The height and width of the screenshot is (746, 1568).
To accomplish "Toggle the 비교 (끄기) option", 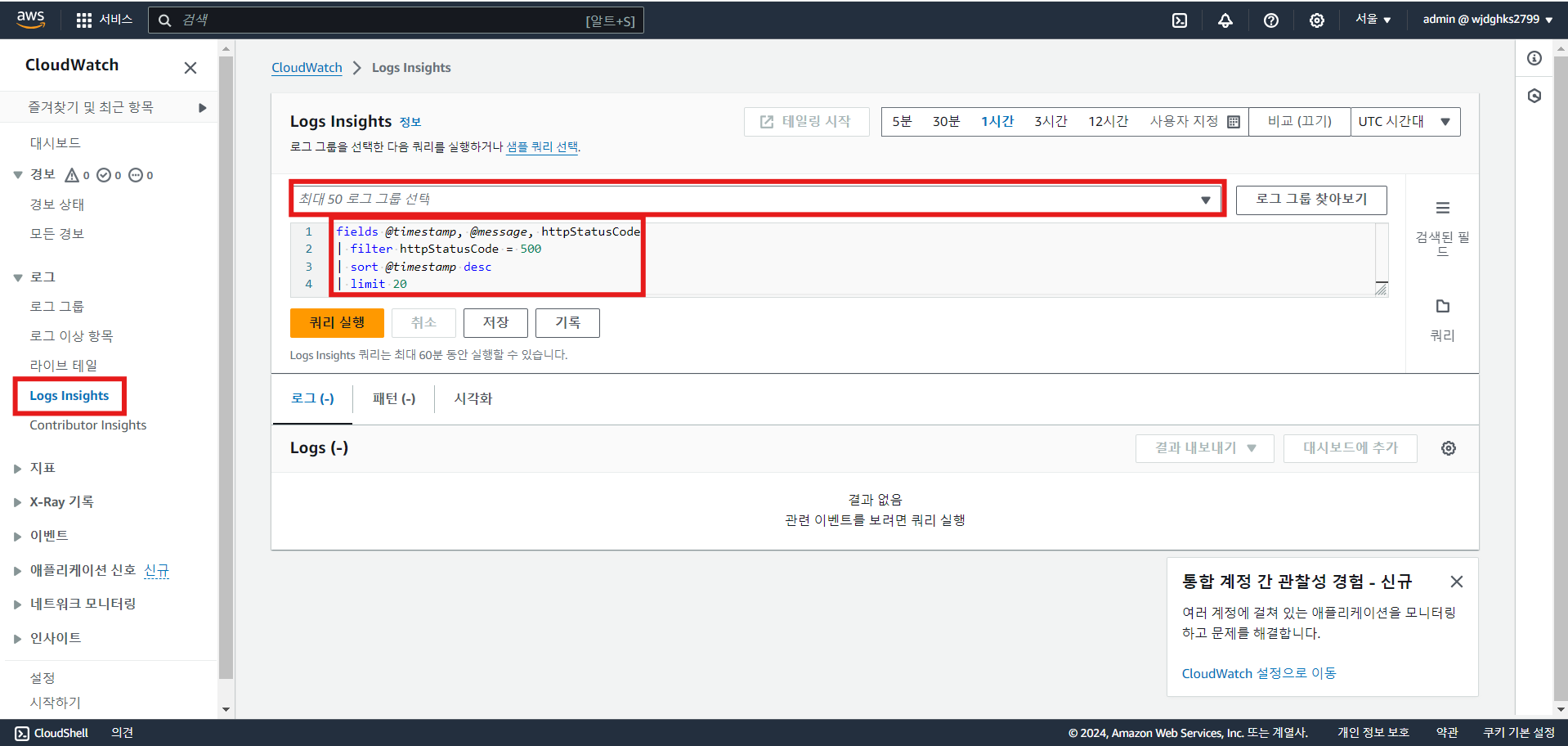I will tap(1299, 122).
